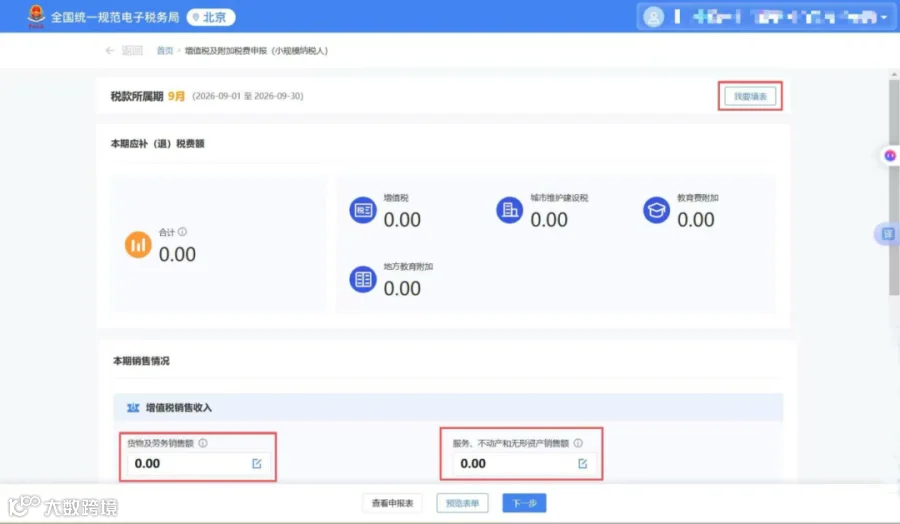Click the 本期应补(退)税费额 heading
900x524 pixels.
click(157, 143)
